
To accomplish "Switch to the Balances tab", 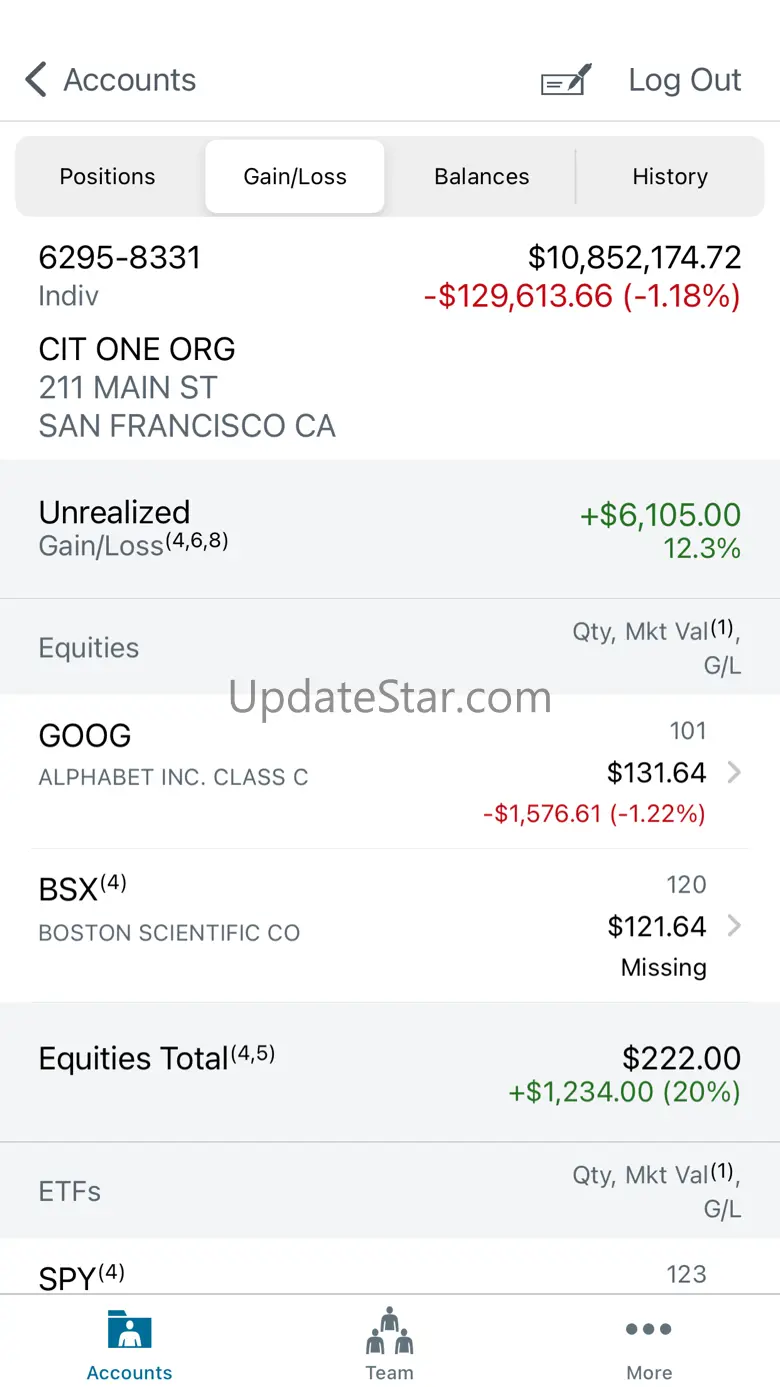I will [x=481, y=176].
